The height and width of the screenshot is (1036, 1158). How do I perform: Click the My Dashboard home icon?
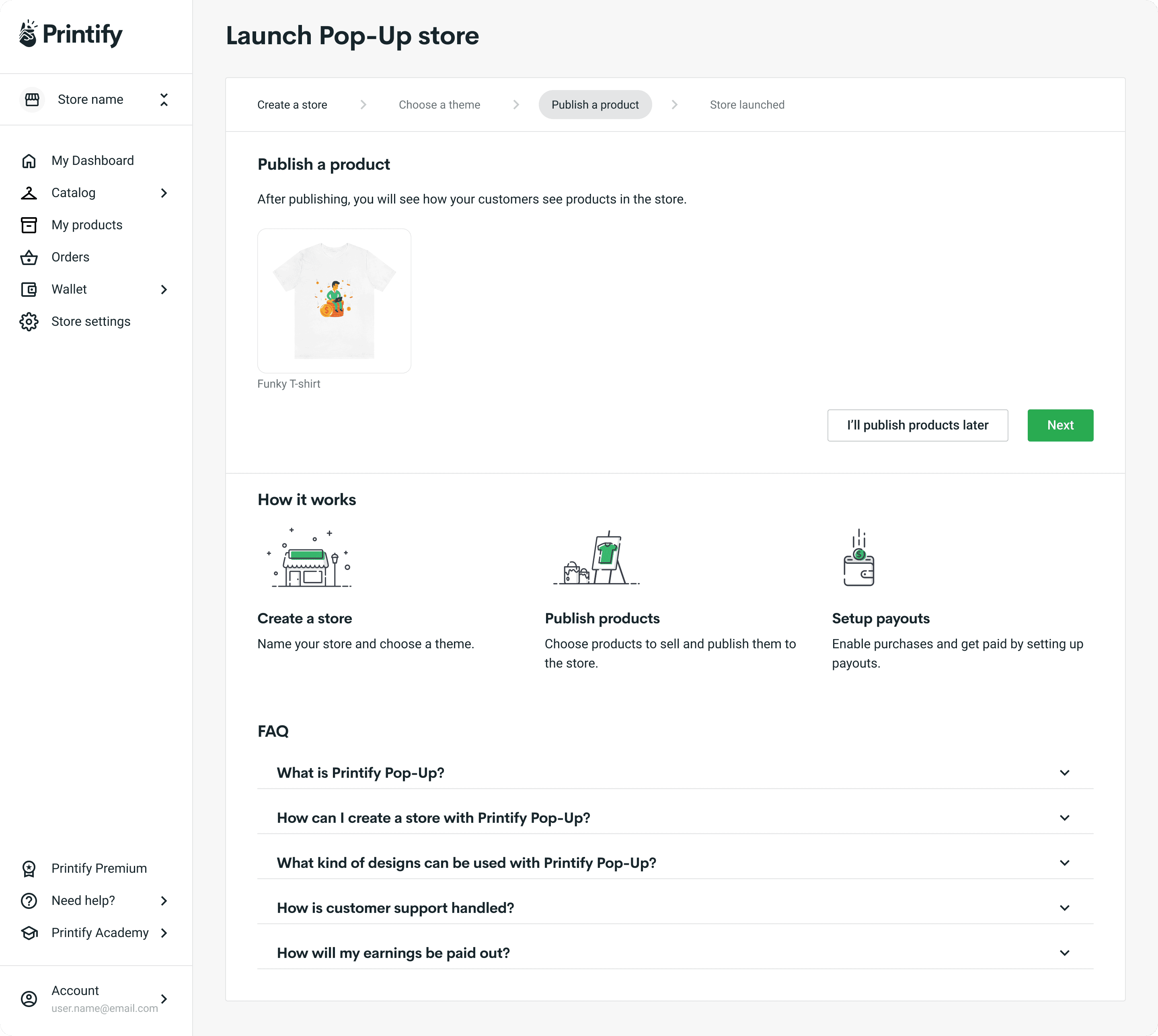pyautogui.click(x=29, y=161)
